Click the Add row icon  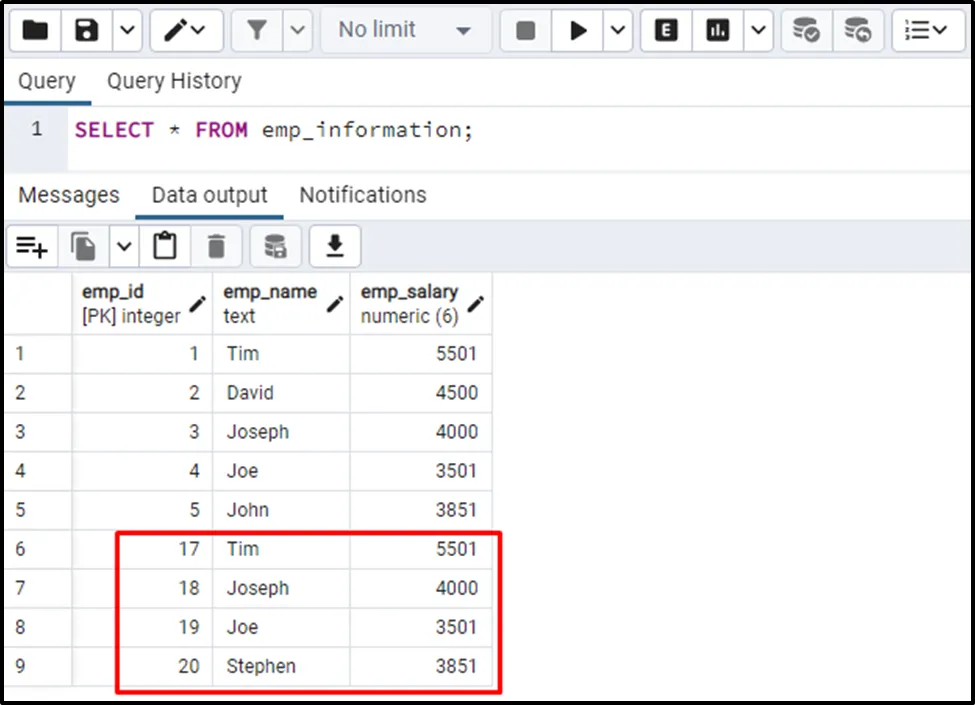[x=32, y=246]
